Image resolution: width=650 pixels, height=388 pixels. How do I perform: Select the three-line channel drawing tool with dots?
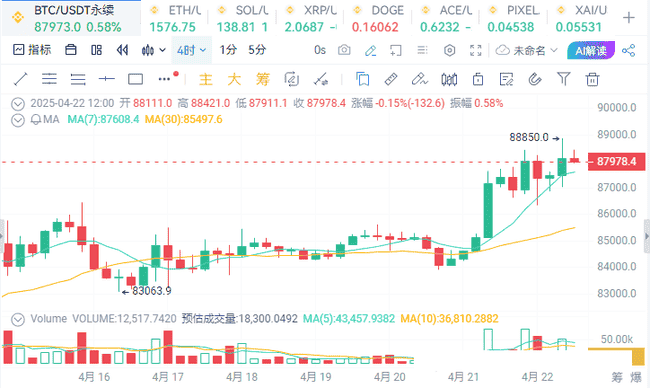click(x=49, y=79)
